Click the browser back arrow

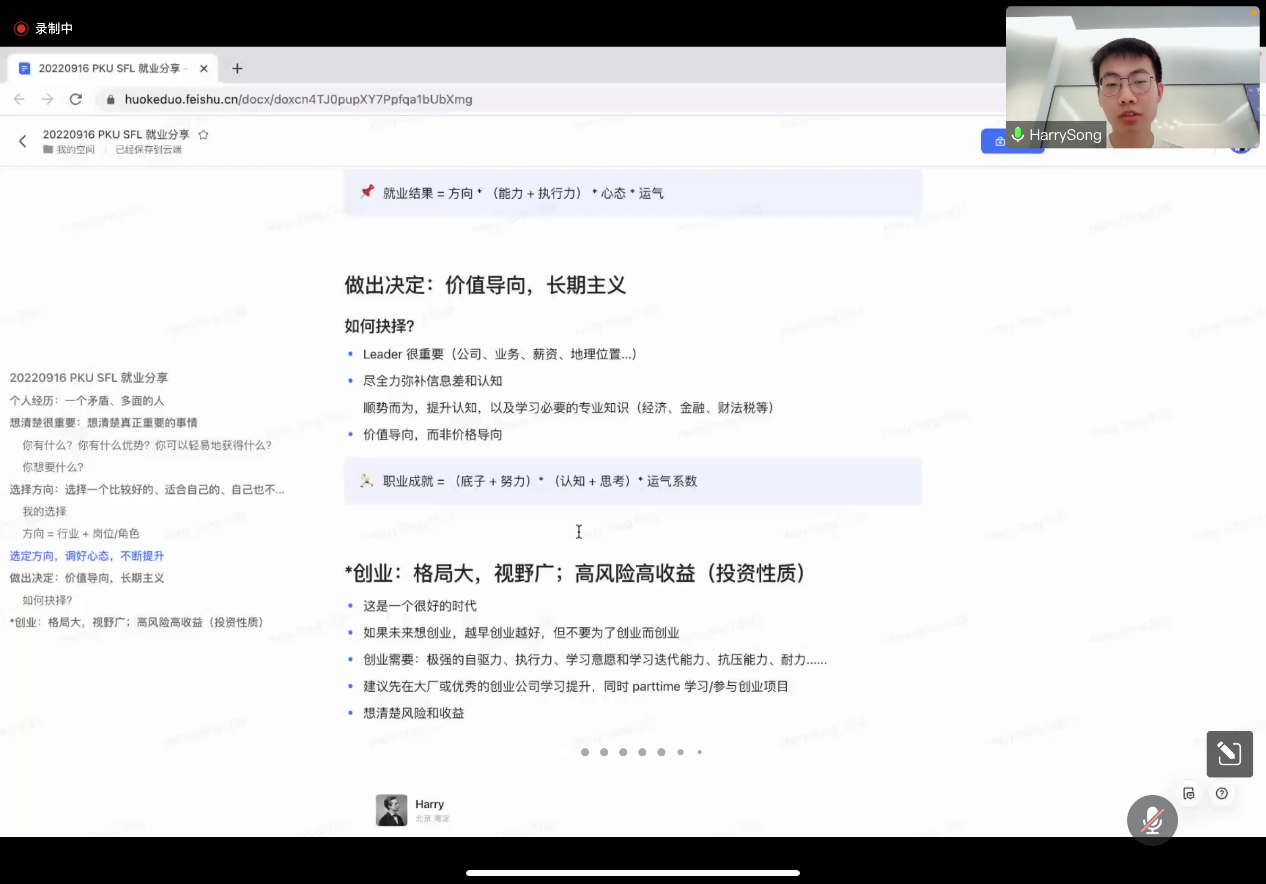pos(19,99)
